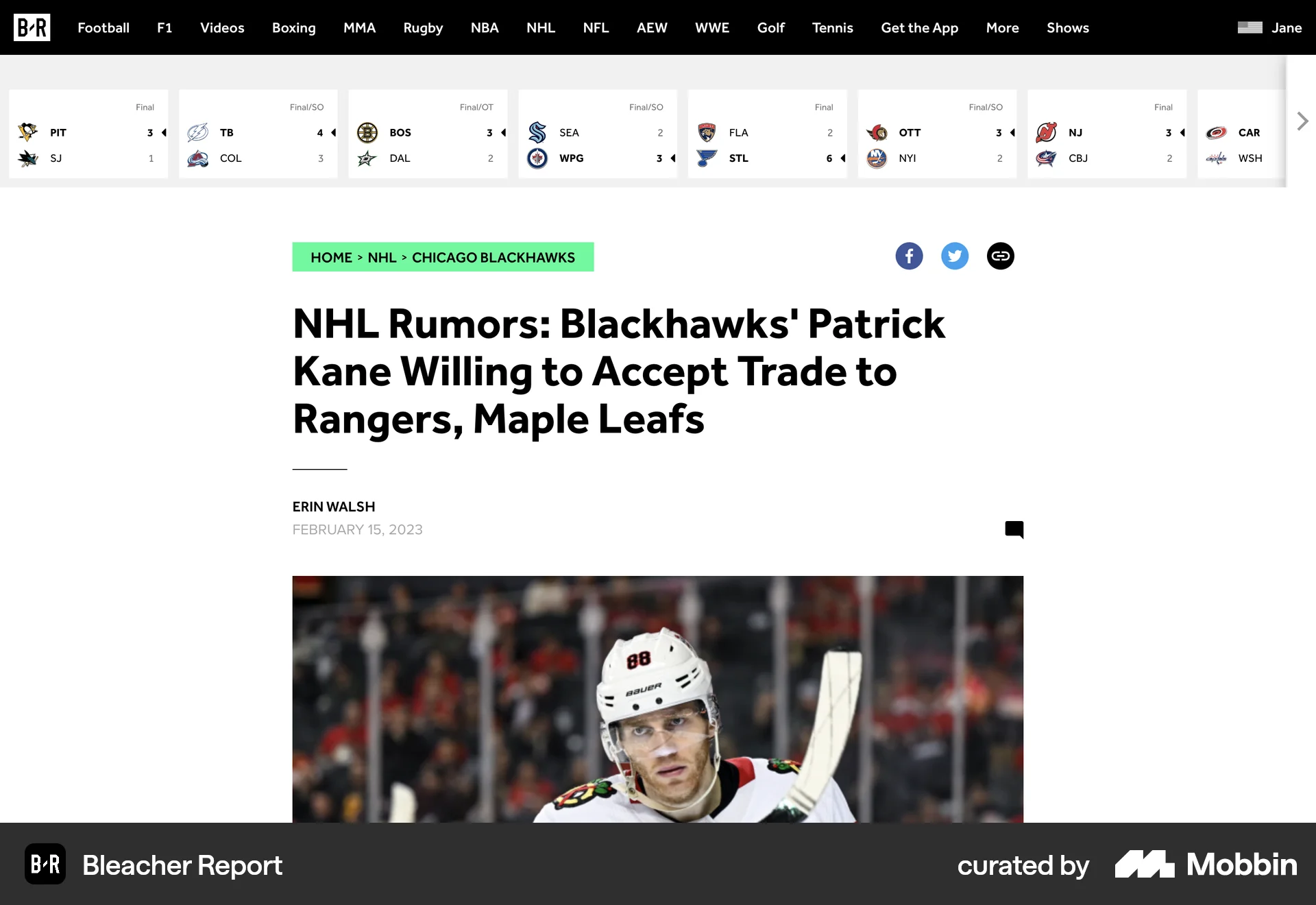
Task: Open Jane's profile avatar
Action: tap(1249, 27)
